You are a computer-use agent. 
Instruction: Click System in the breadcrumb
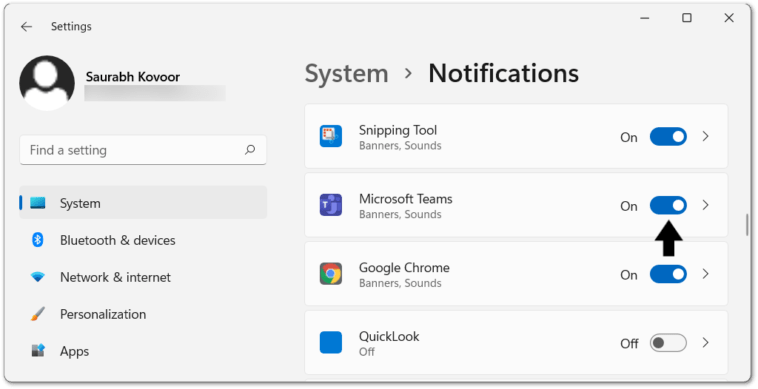coord(346,74)
